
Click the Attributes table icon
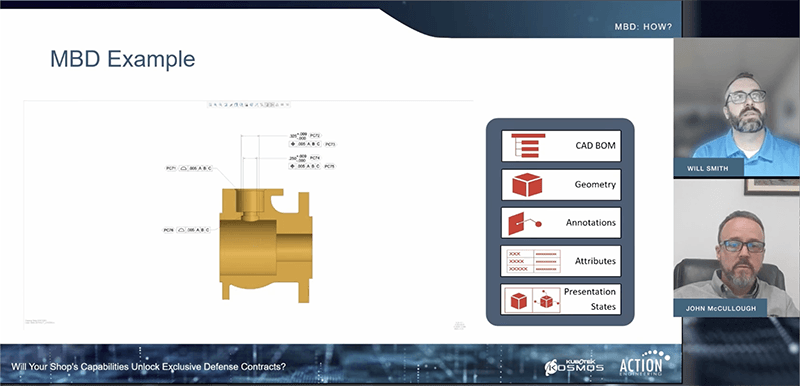click(x=533, y=261)
